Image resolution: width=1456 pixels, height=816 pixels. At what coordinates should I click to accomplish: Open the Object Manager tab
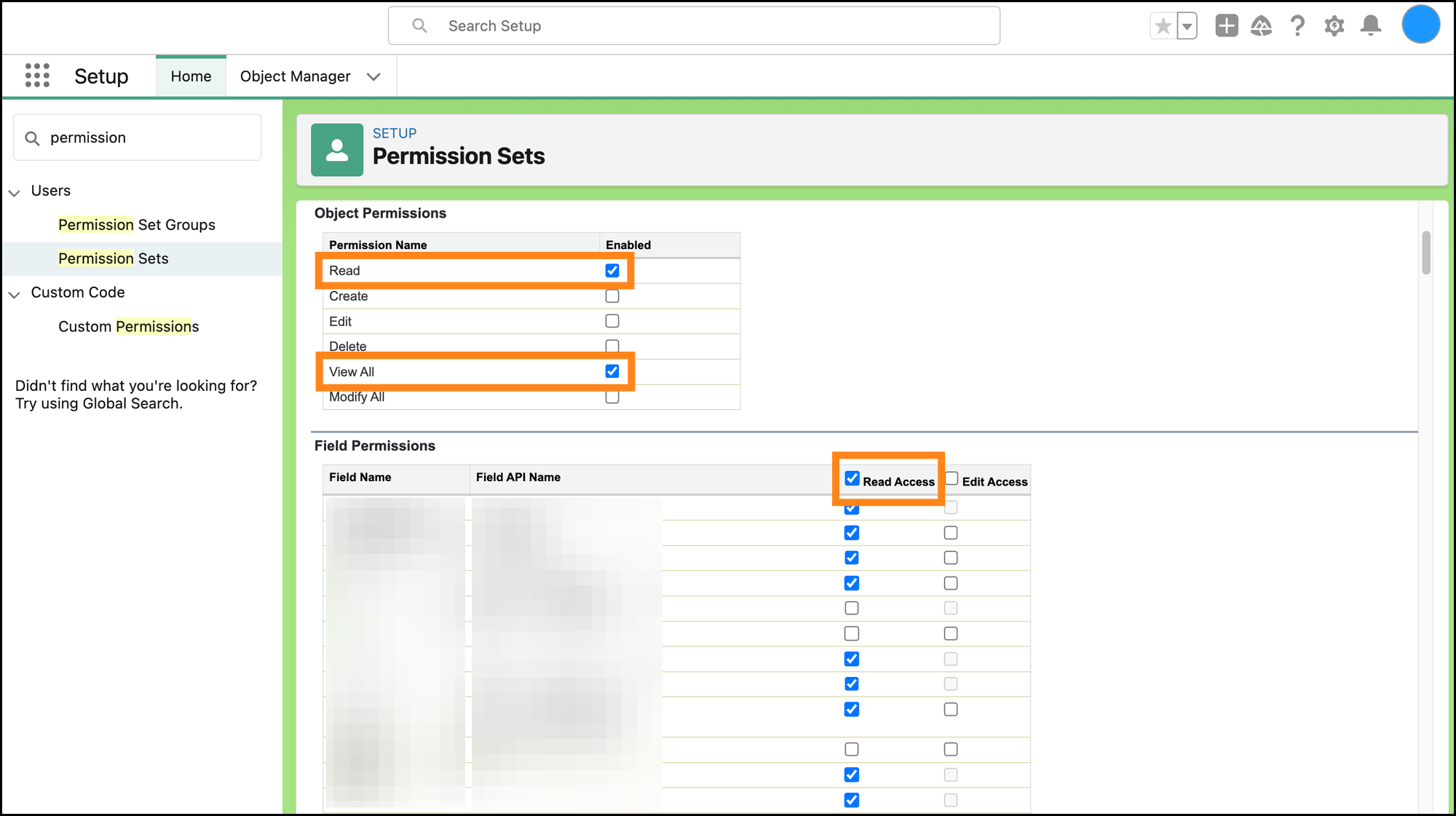[295, 76]
